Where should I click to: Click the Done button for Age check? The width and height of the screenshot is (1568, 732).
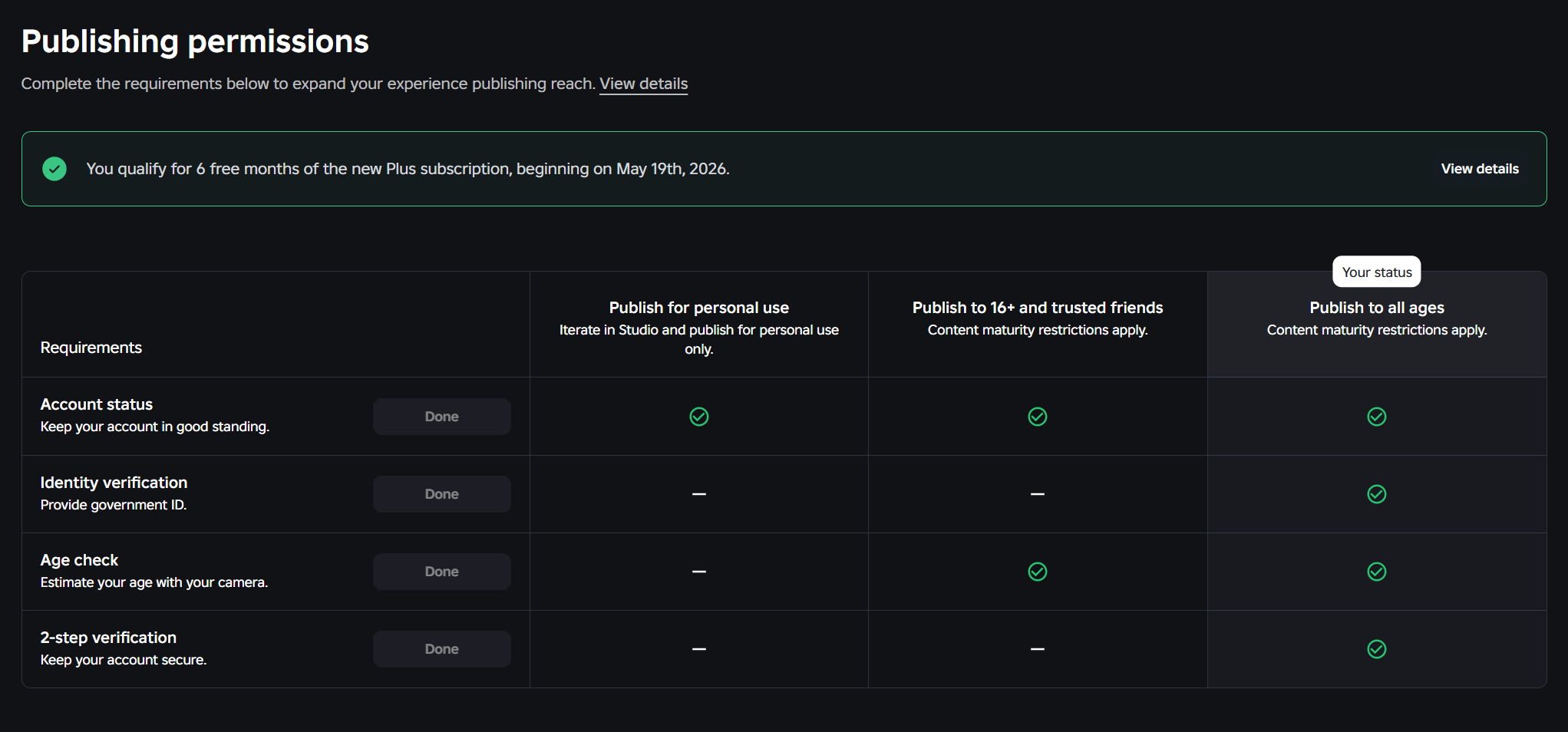coord(442,572)
